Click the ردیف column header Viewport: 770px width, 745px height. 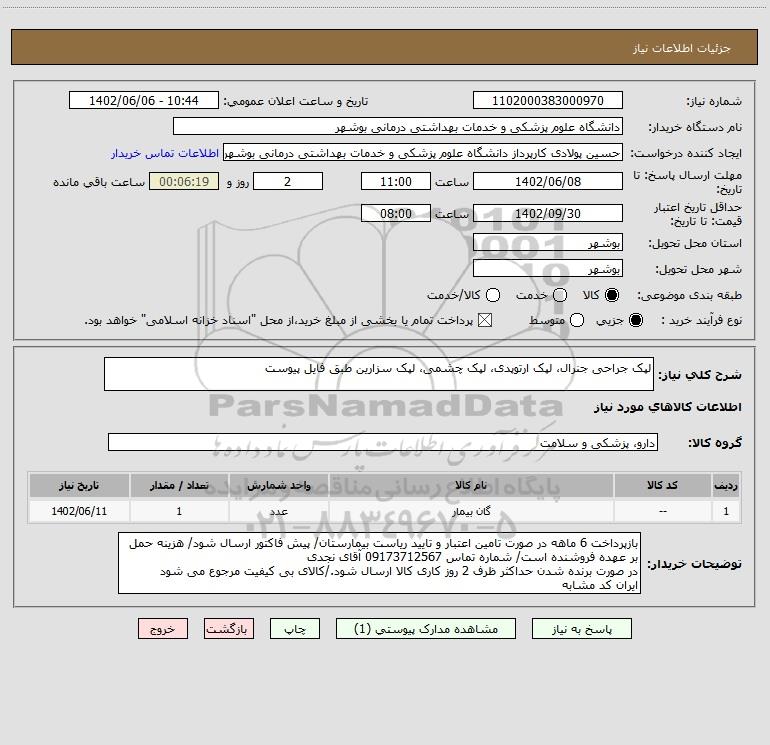pos(726,485)
